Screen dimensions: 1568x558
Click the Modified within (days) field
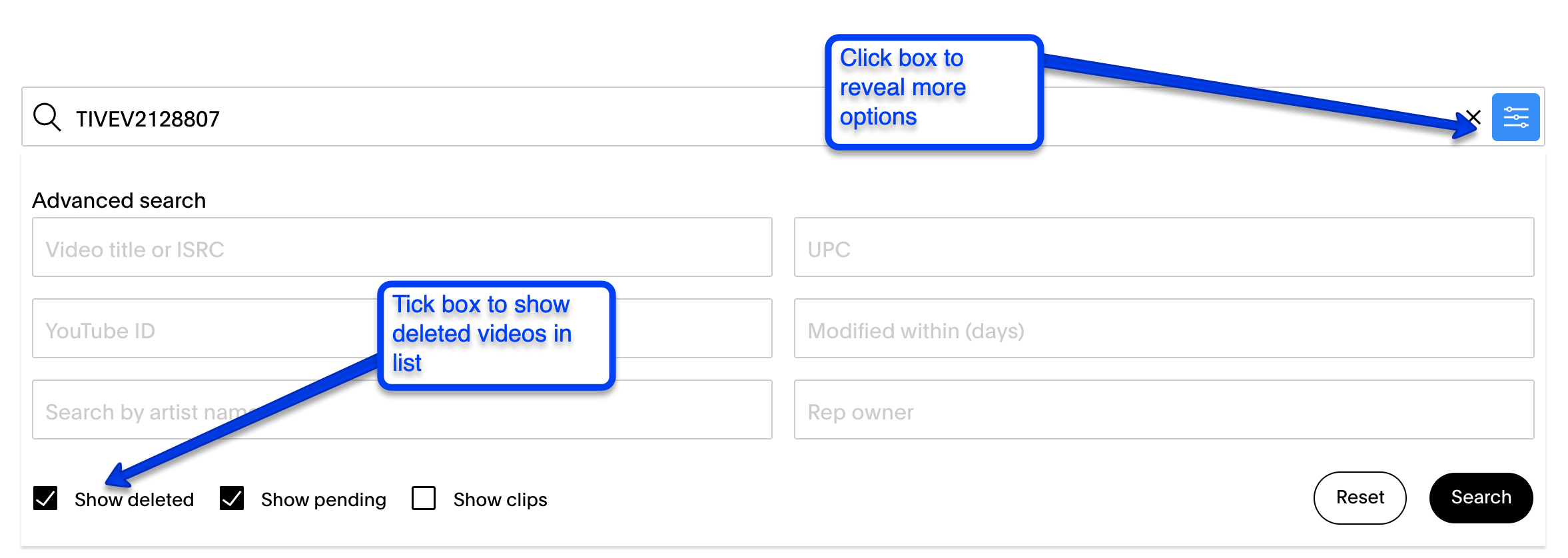click(x=1164, y=328)
